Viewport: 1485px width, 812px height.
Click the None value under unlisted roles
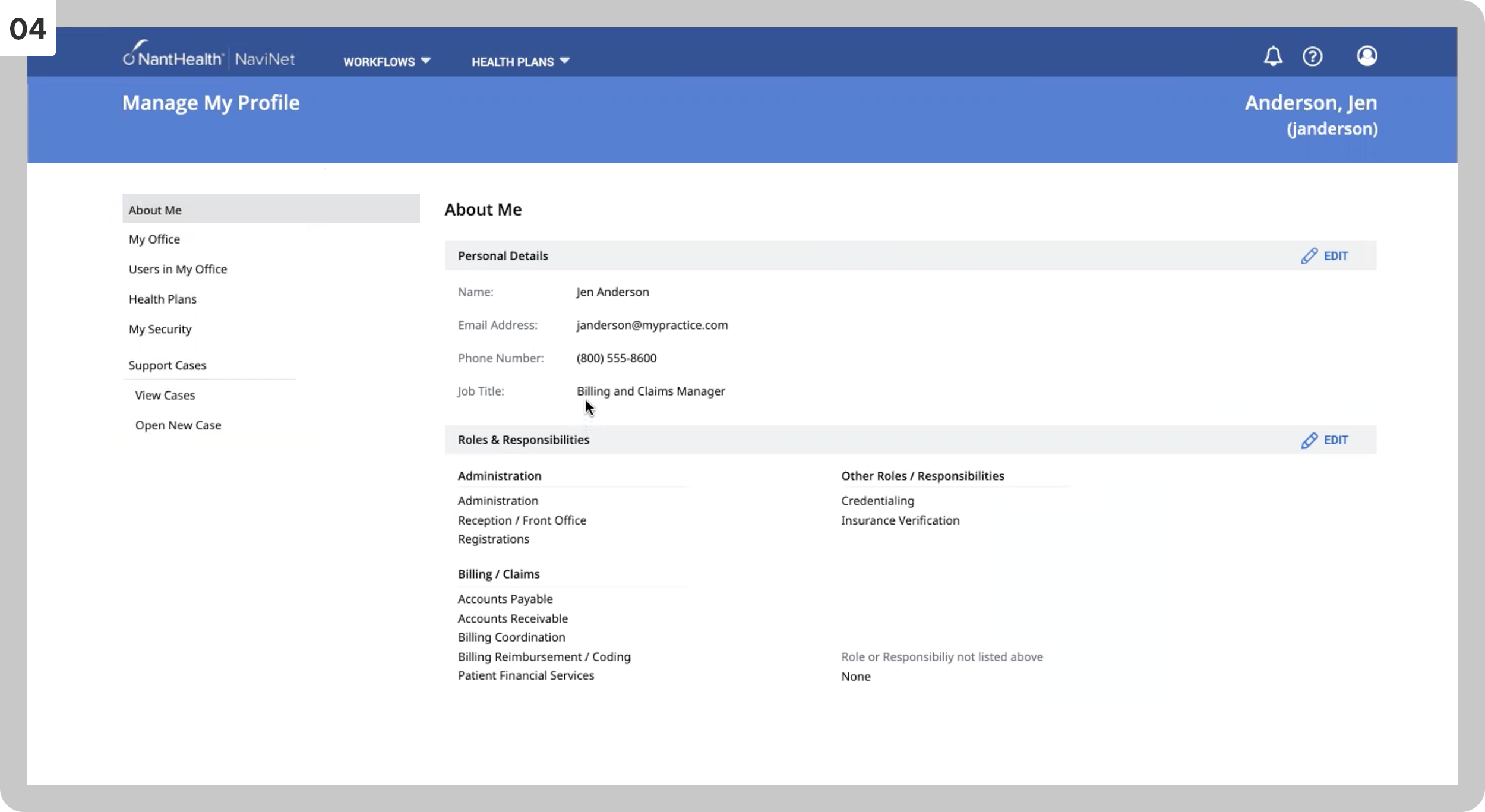855,677
